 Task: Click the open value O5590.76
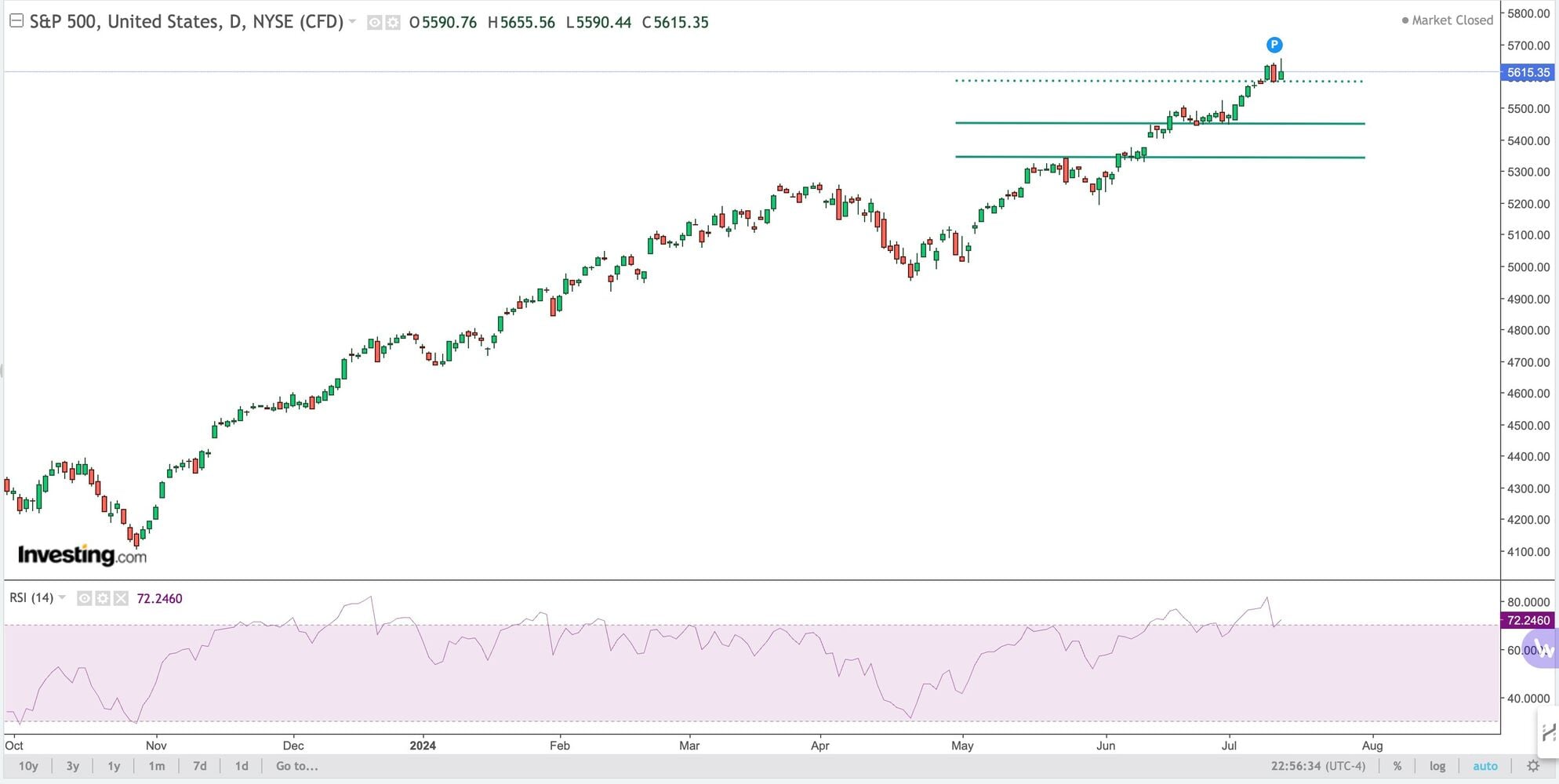[x=442, y=23]
